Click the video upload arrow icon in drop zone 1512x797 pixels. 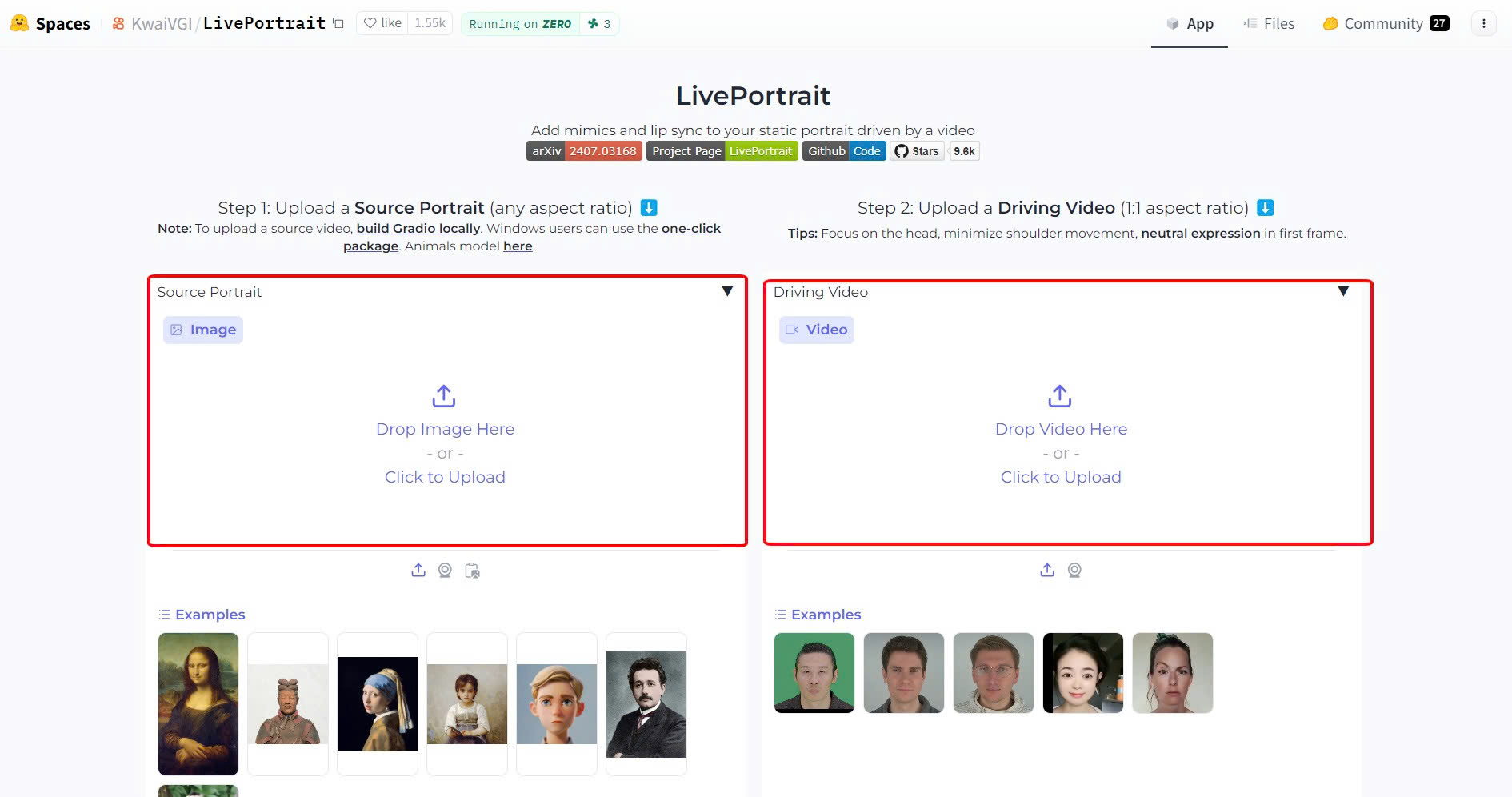[1060, 396]
